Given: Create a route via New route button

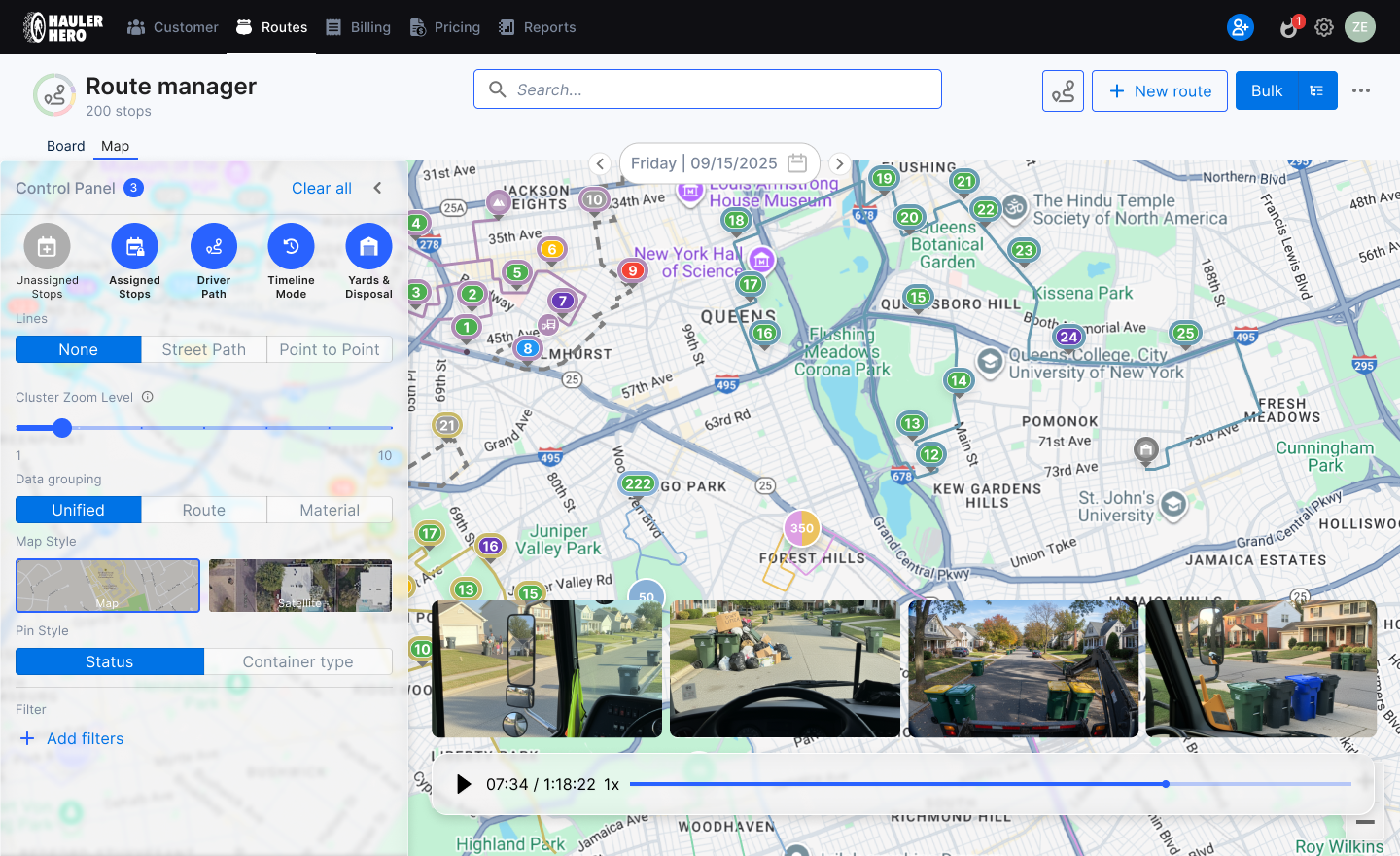Looking at the screenshot, I should click(x=1160, y=89).
